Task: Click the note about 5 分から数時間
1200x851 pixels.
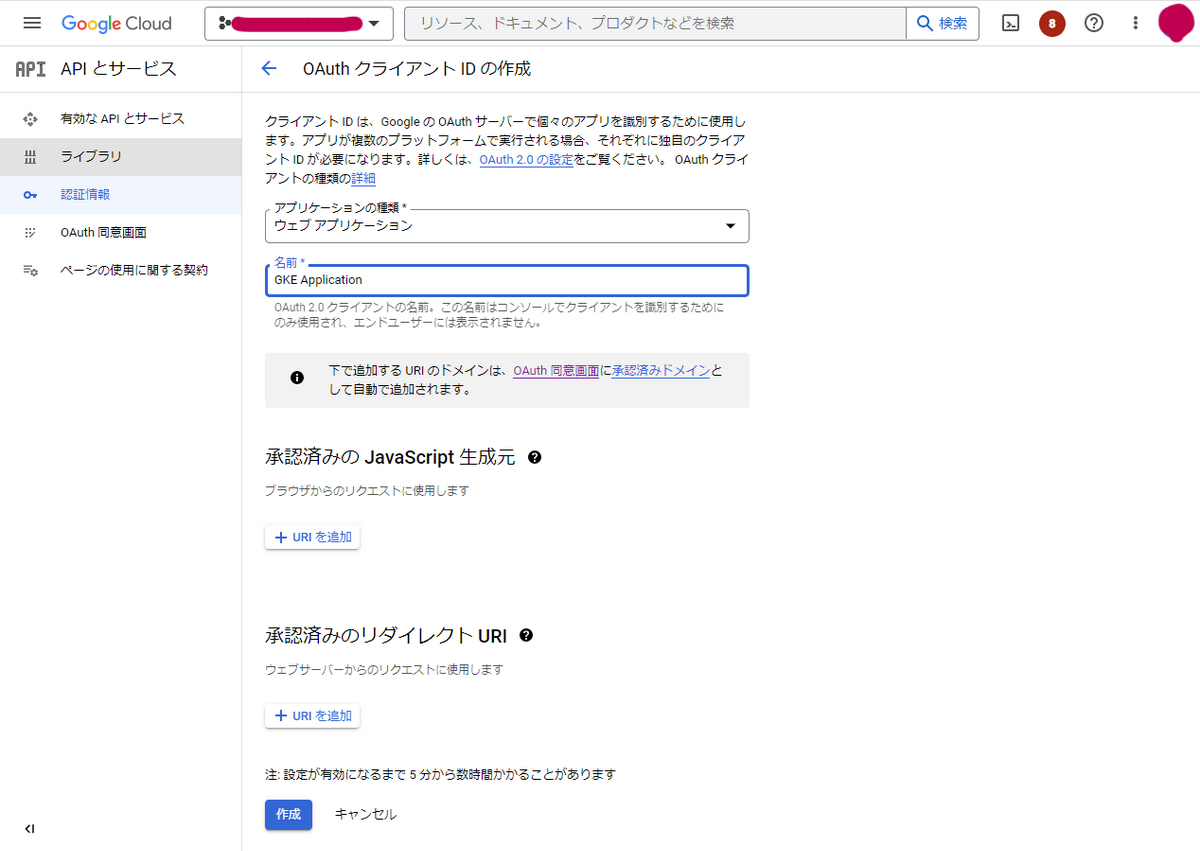Action: point(440,775)
